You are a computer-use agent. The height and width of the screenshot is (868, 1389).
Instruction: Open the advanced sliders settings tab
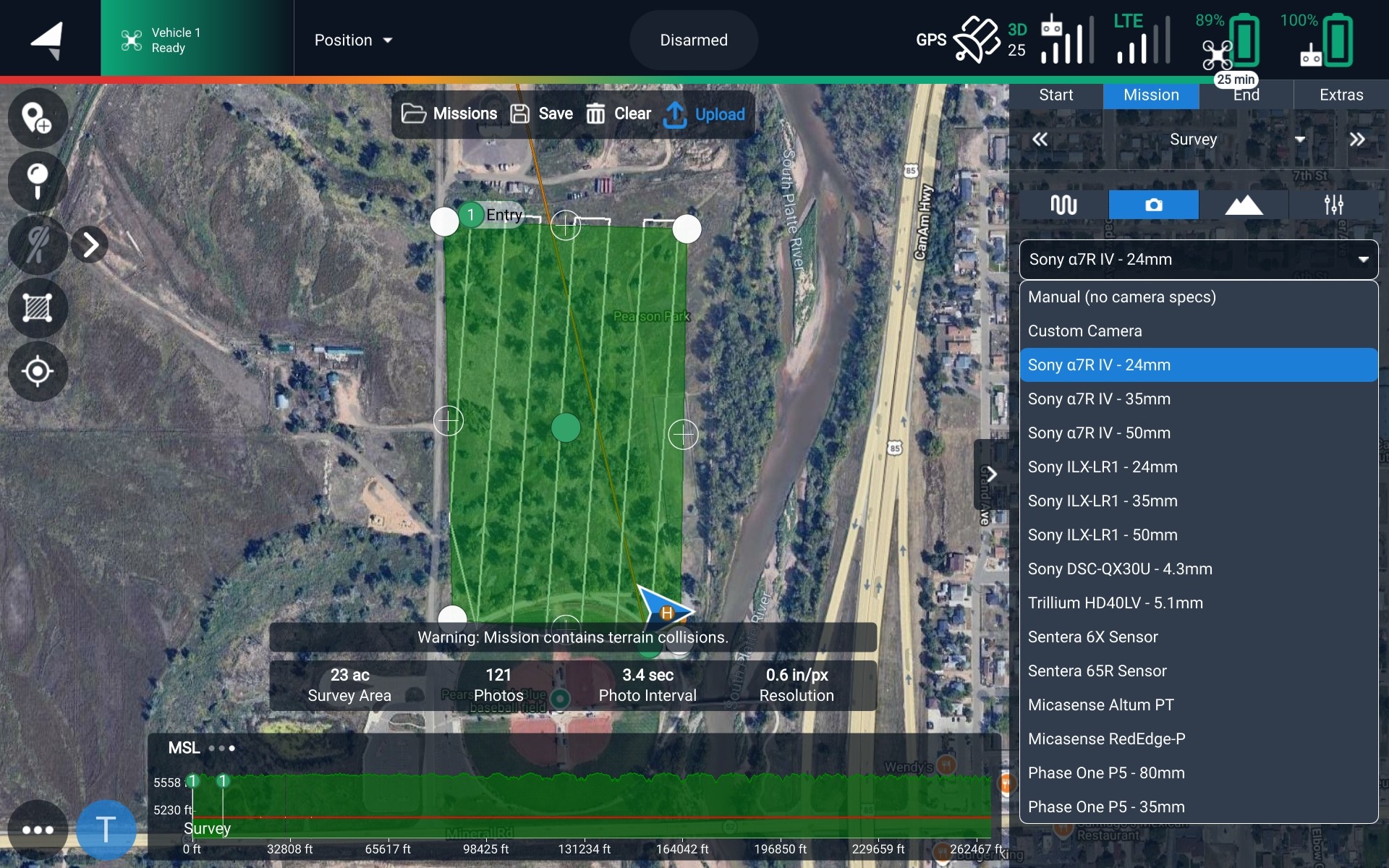[x=1333, y=205]
